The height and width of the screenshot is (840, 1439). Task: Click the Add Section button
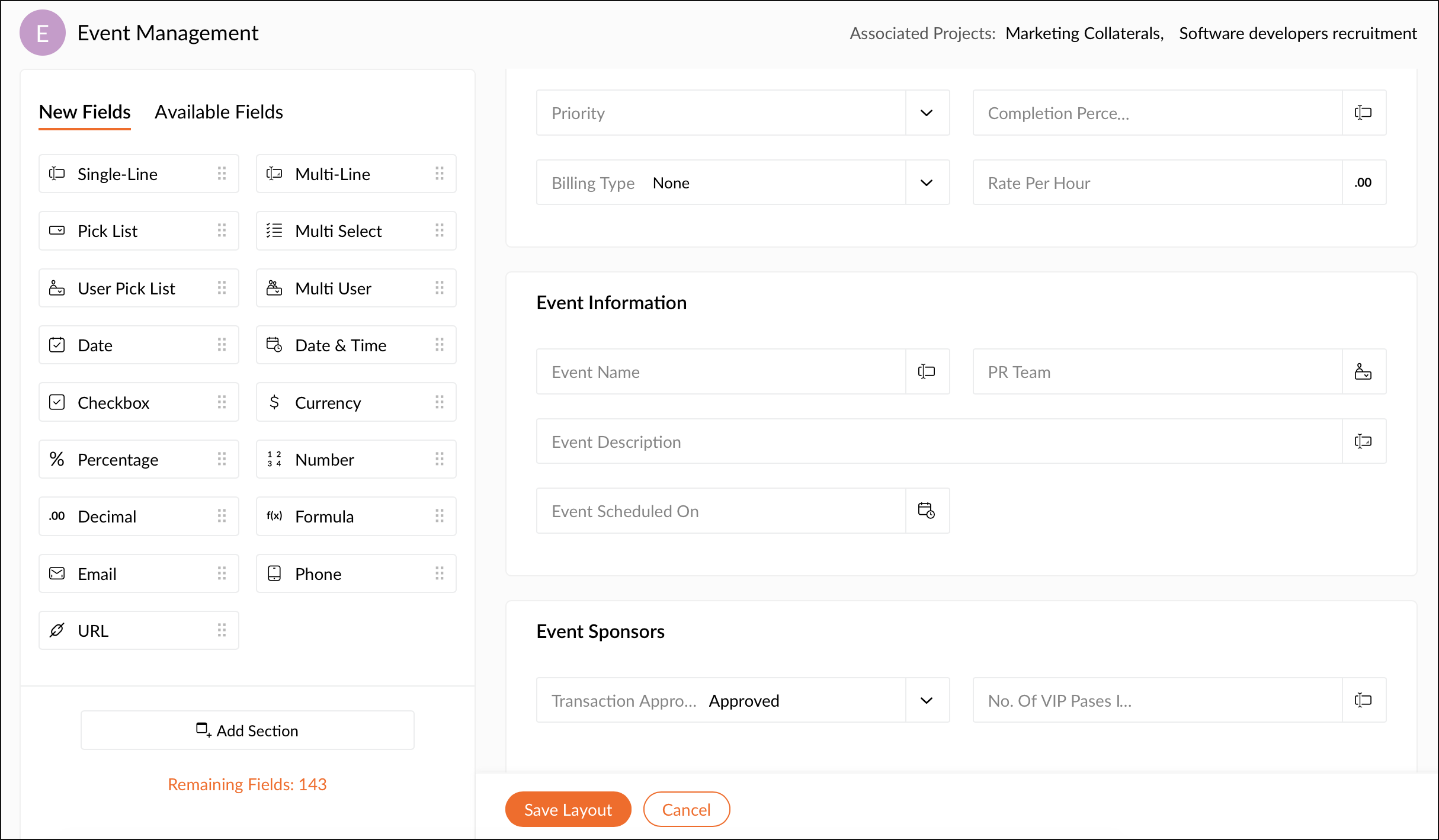tap(247, 730)
